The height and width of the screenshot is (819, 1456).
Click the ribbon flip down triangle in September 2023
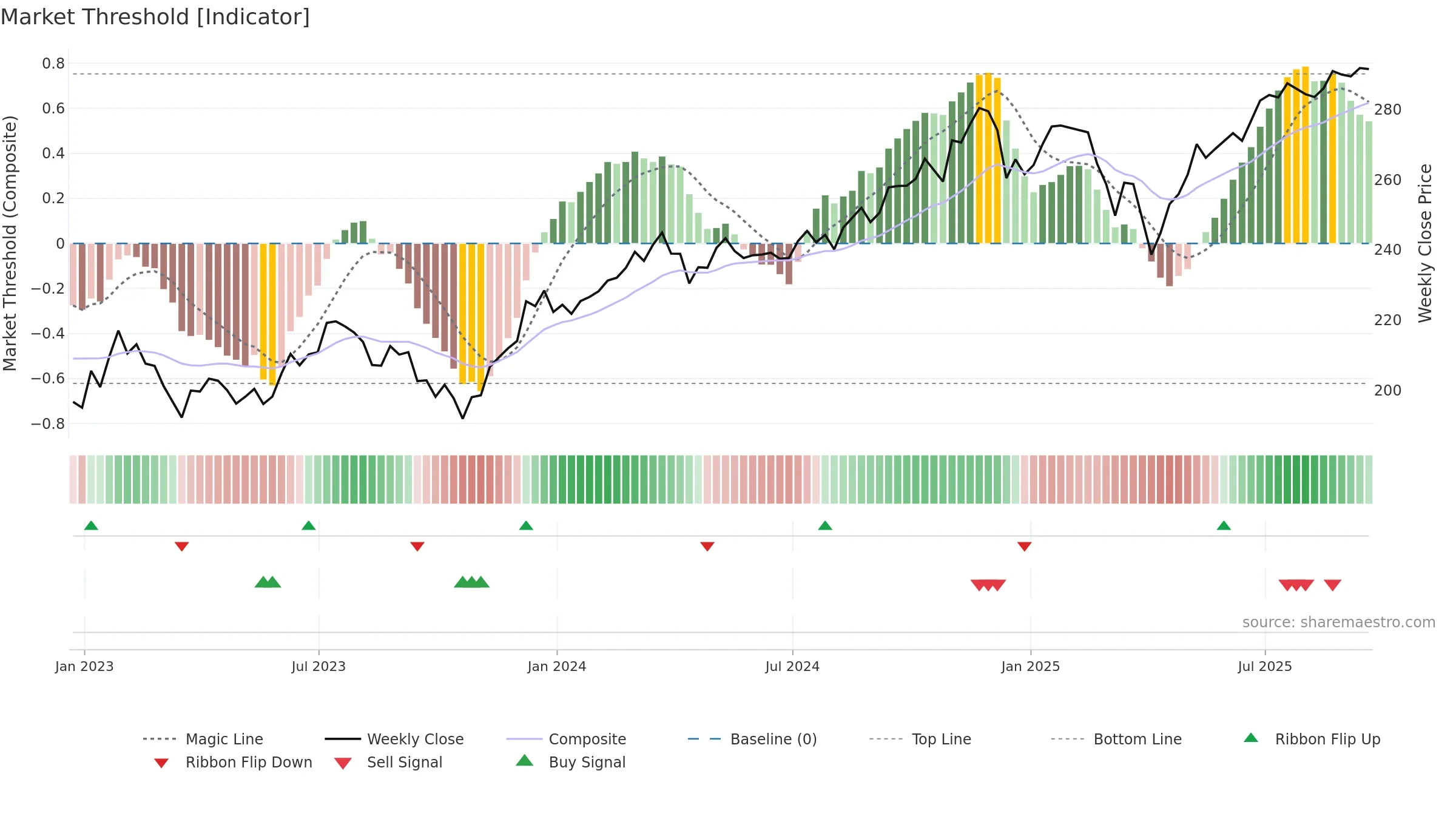[417, 547]
